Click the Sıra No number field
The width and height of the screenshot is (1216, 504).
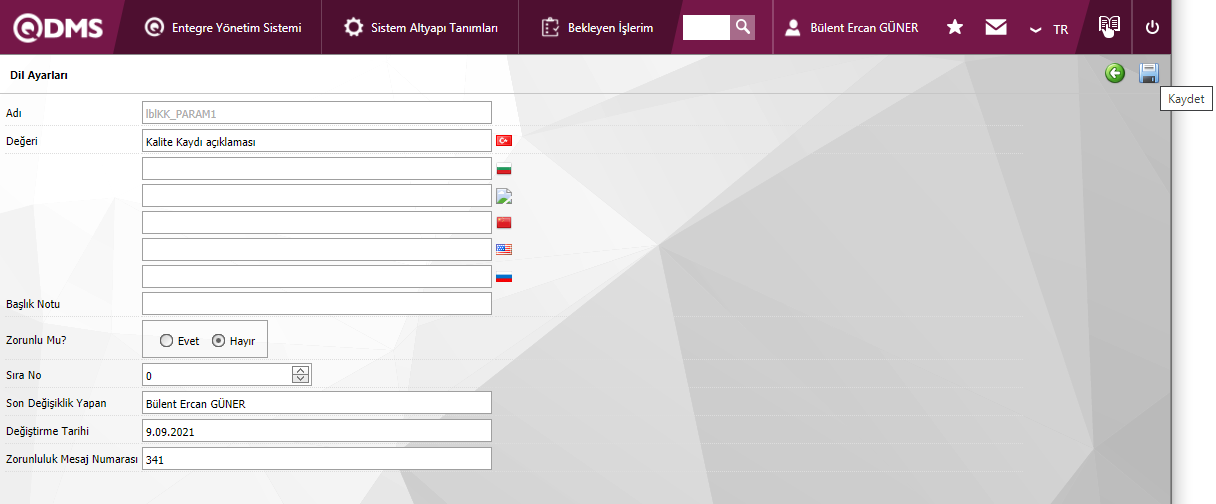tap(217, 375)
